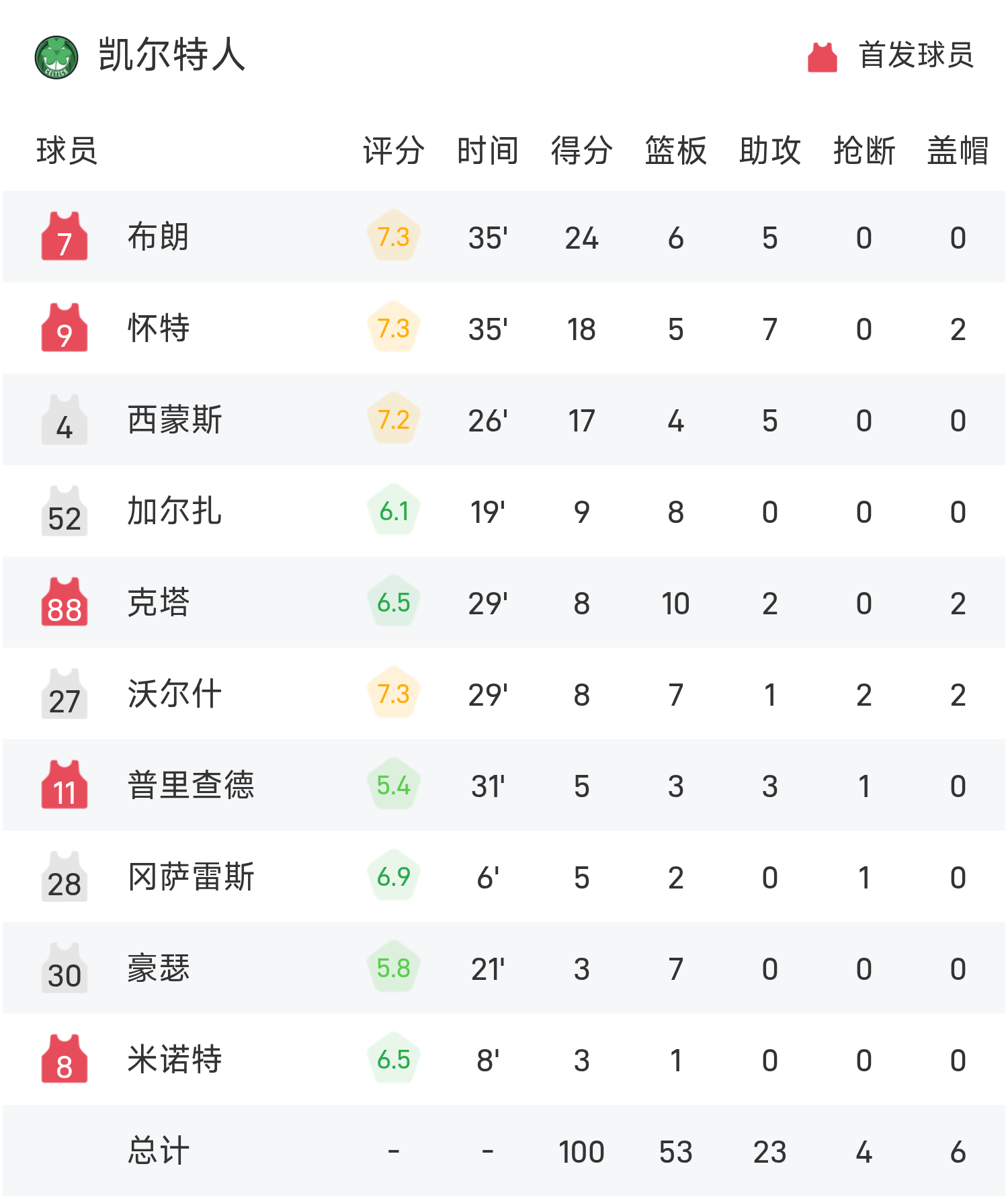Image resolution: width=1008 pixels, height=1199 pixels.
Task: Click jersey number 52 icon
Action: [65, 511]
